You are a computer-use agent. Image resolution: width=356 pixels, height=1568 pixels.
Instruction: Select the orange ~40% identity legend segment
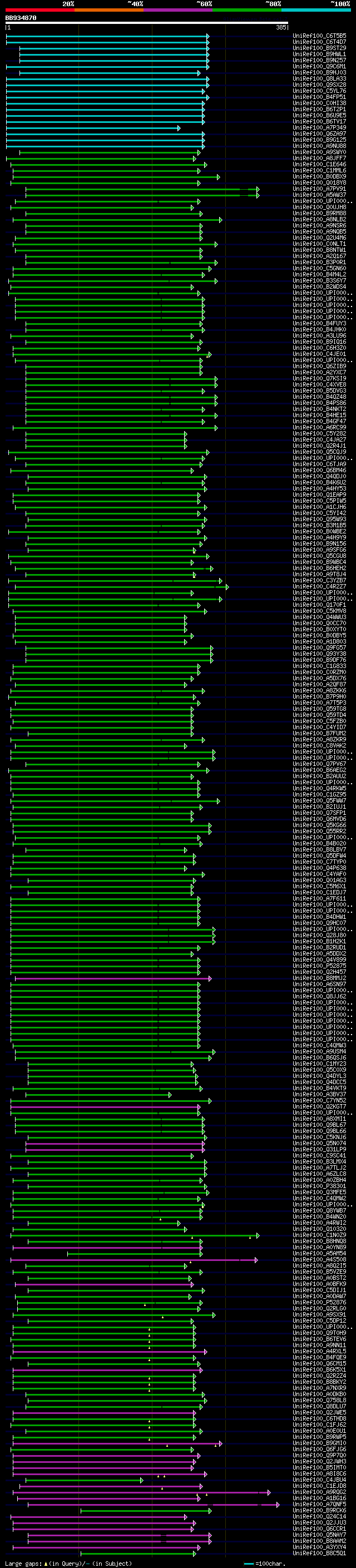[109, 10]
